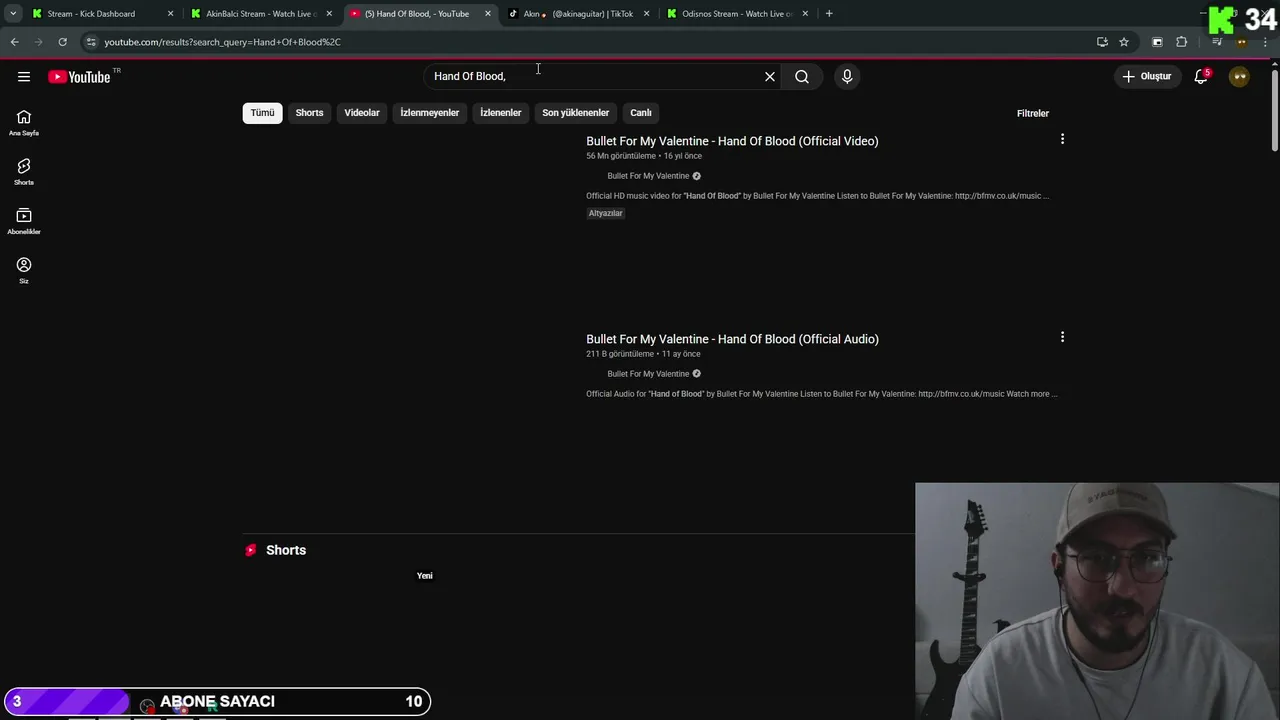Start voice search with microphone icon
This screenshot has width=1280, height=720.
coord(847,76)
